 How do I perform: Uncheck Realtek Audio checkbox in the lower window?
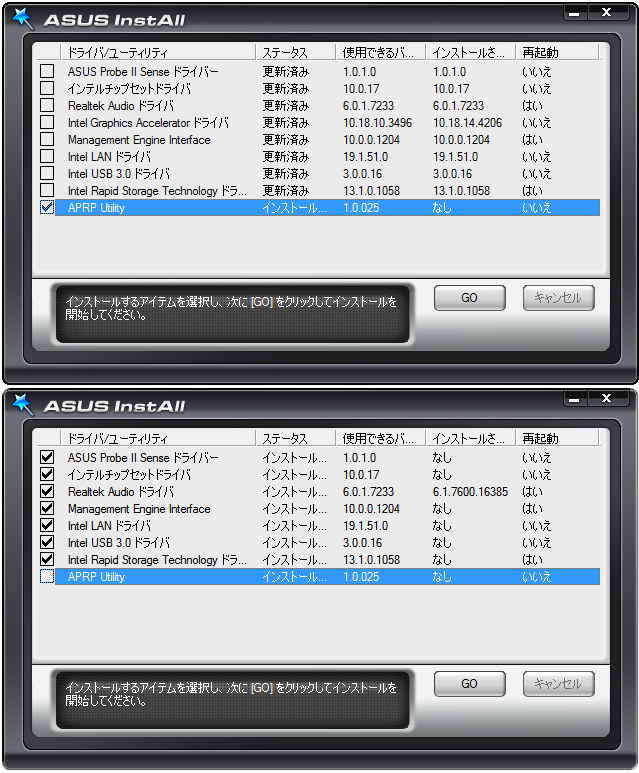pyautogui.click(x=47, y=492)
